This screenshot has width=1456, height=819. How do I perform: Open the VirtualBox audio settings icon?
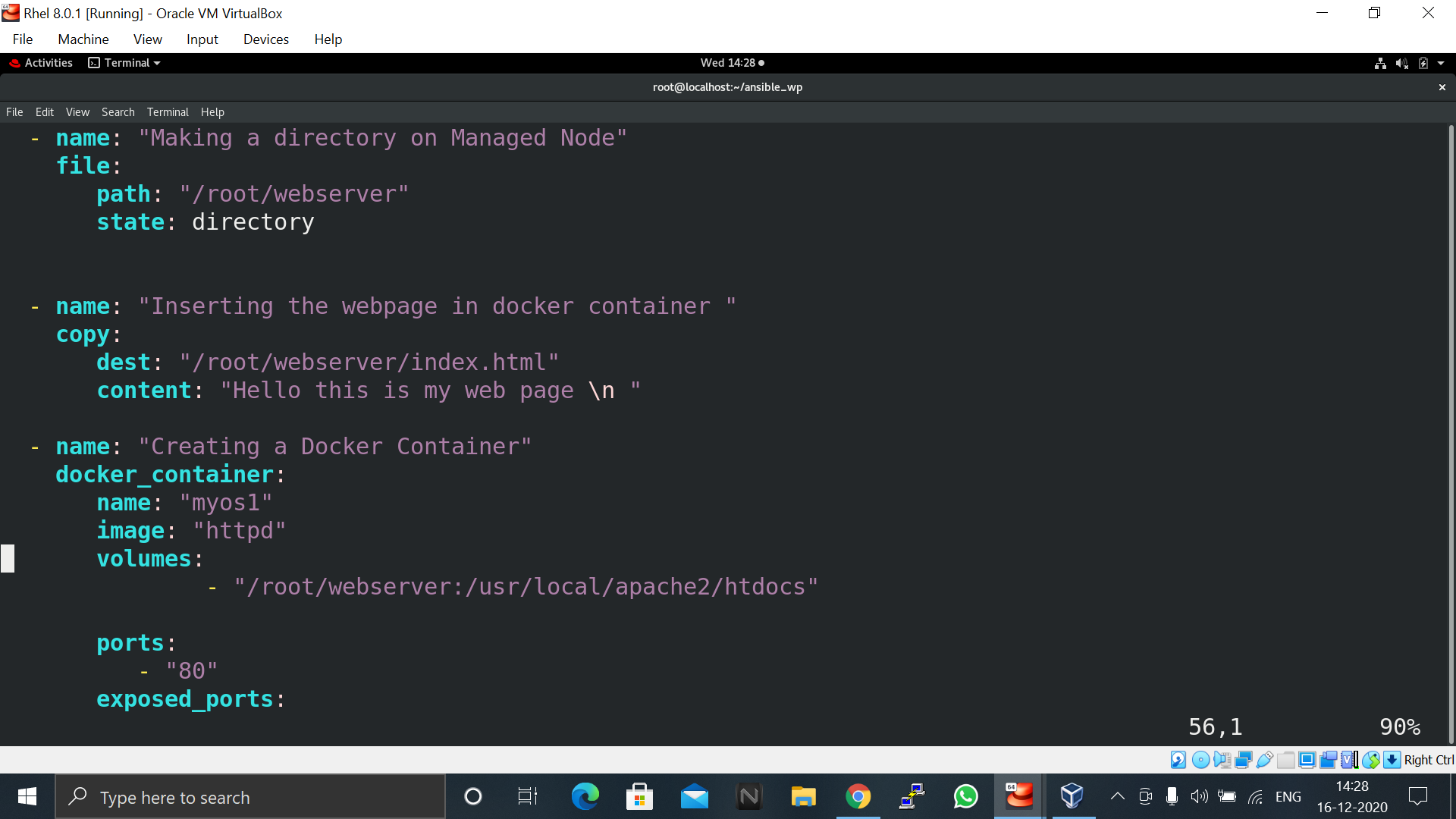pos(1222,760)
